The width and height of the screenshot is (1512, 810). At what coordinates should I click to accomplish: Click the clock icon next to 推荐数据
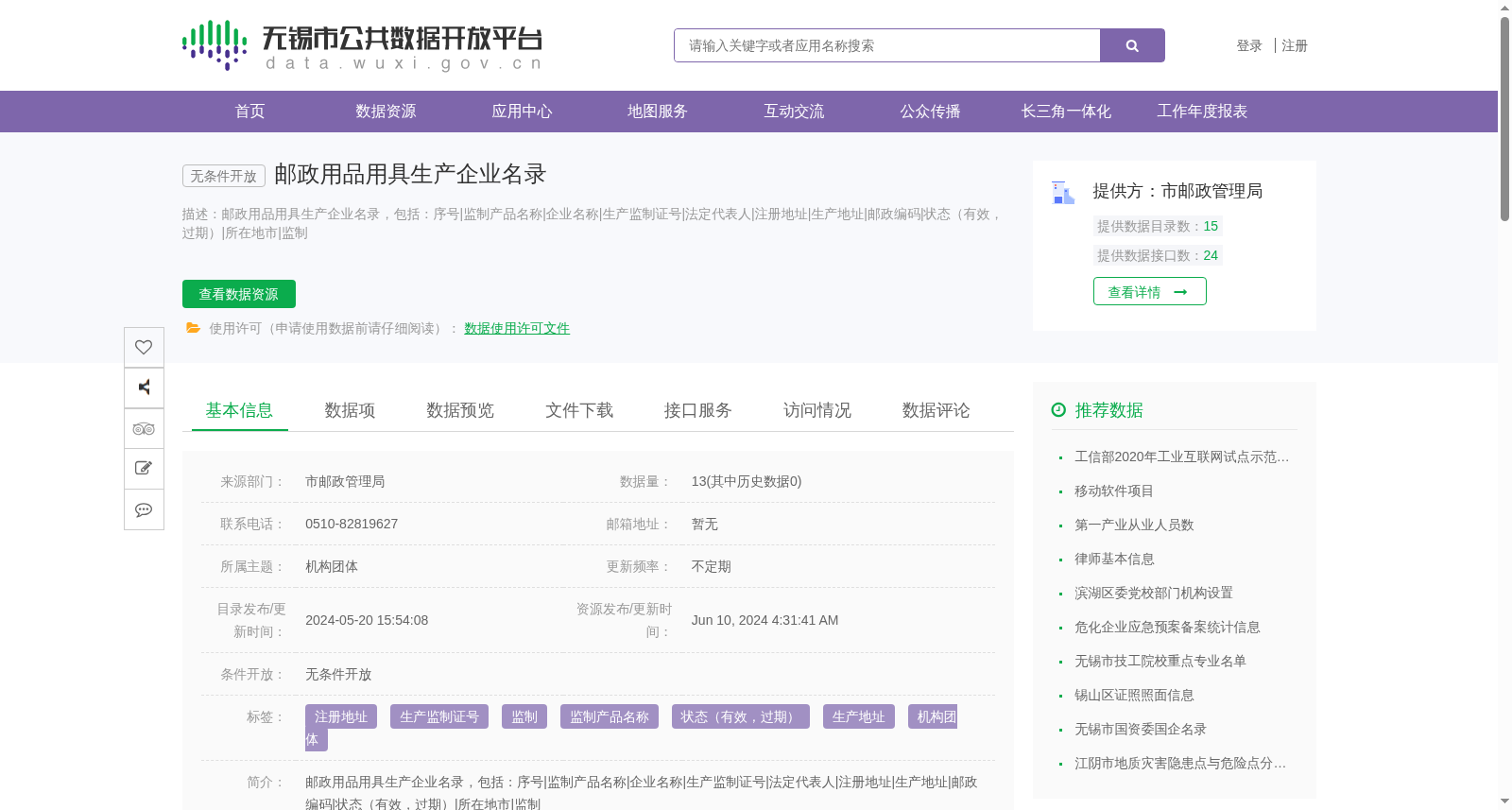click(1058, 410)
